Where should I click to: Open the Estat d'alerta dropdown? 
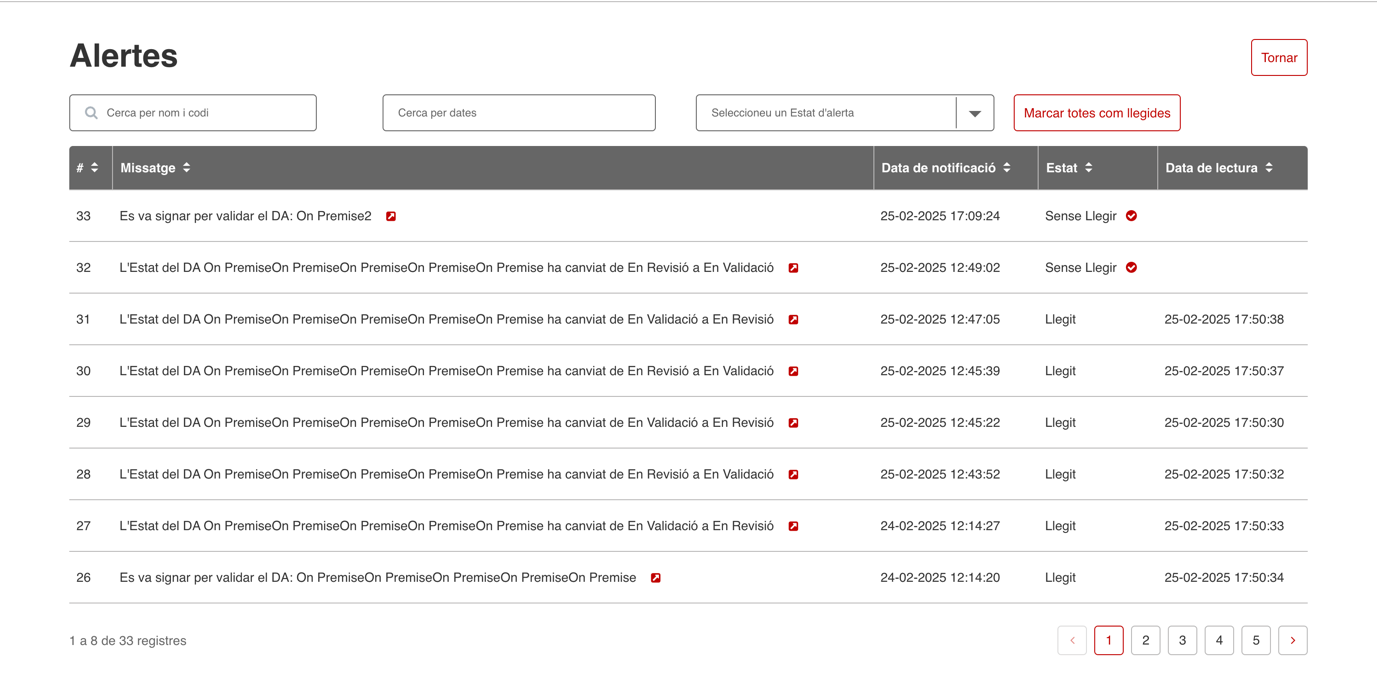(x=974, y=113)
